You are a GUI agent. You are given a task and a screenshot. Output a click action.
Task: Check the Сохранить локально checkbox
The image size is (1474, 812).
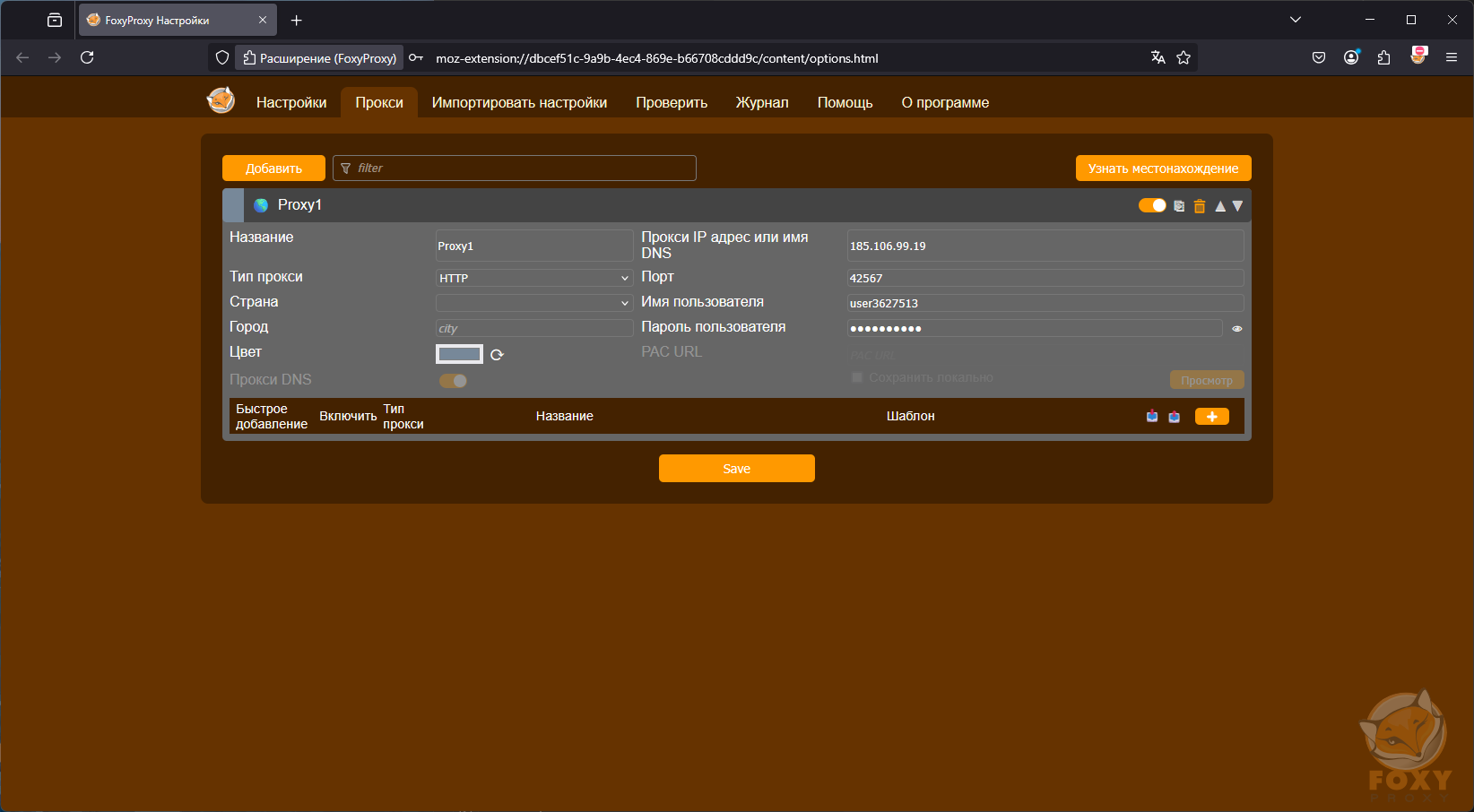click(x=857, y=377)
